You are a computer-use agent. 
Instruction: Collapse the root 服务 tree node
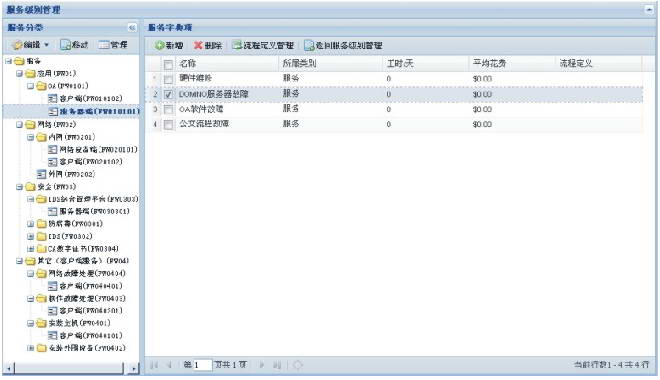pyautogui.click(x=8, y=61)
